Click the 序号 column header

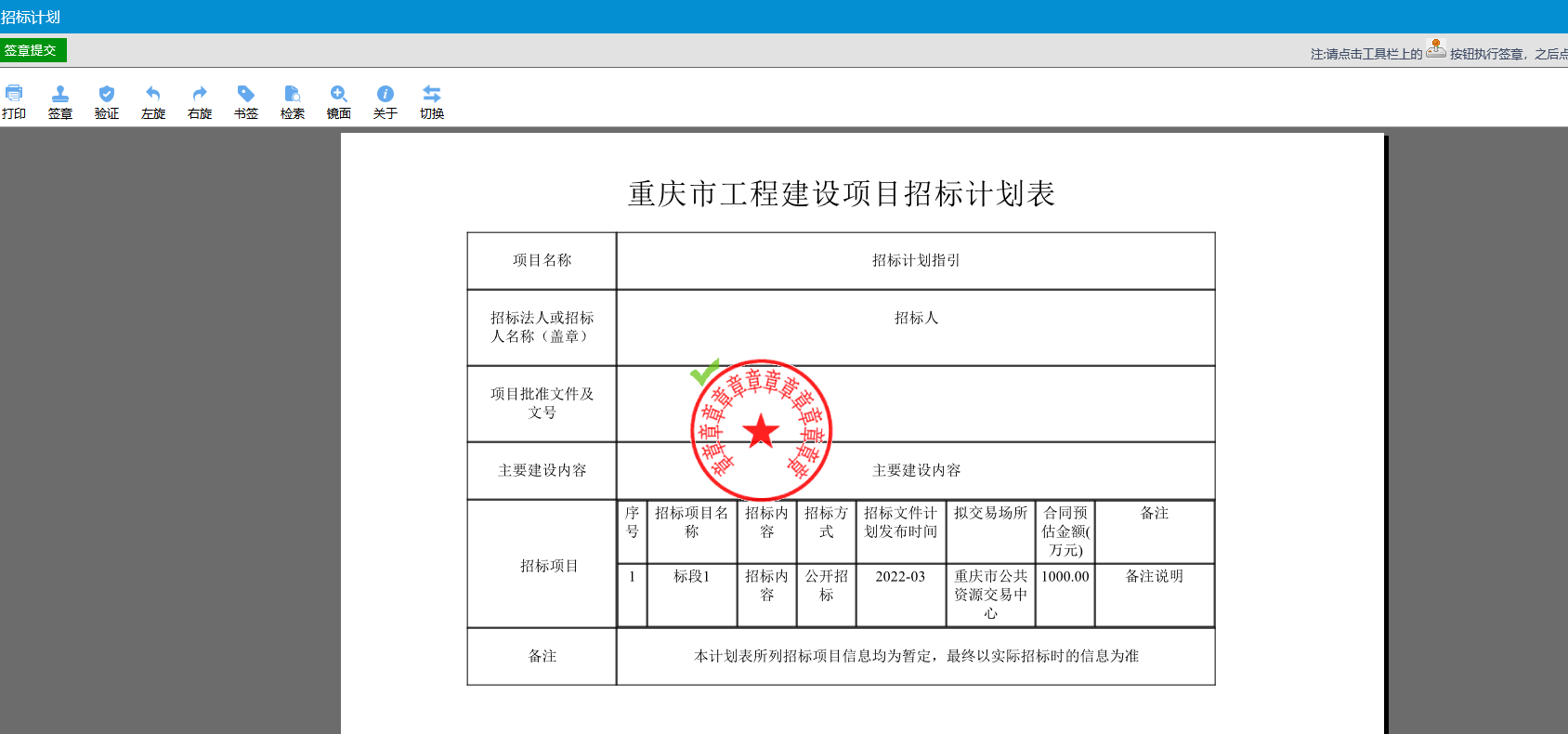[633, 531]
